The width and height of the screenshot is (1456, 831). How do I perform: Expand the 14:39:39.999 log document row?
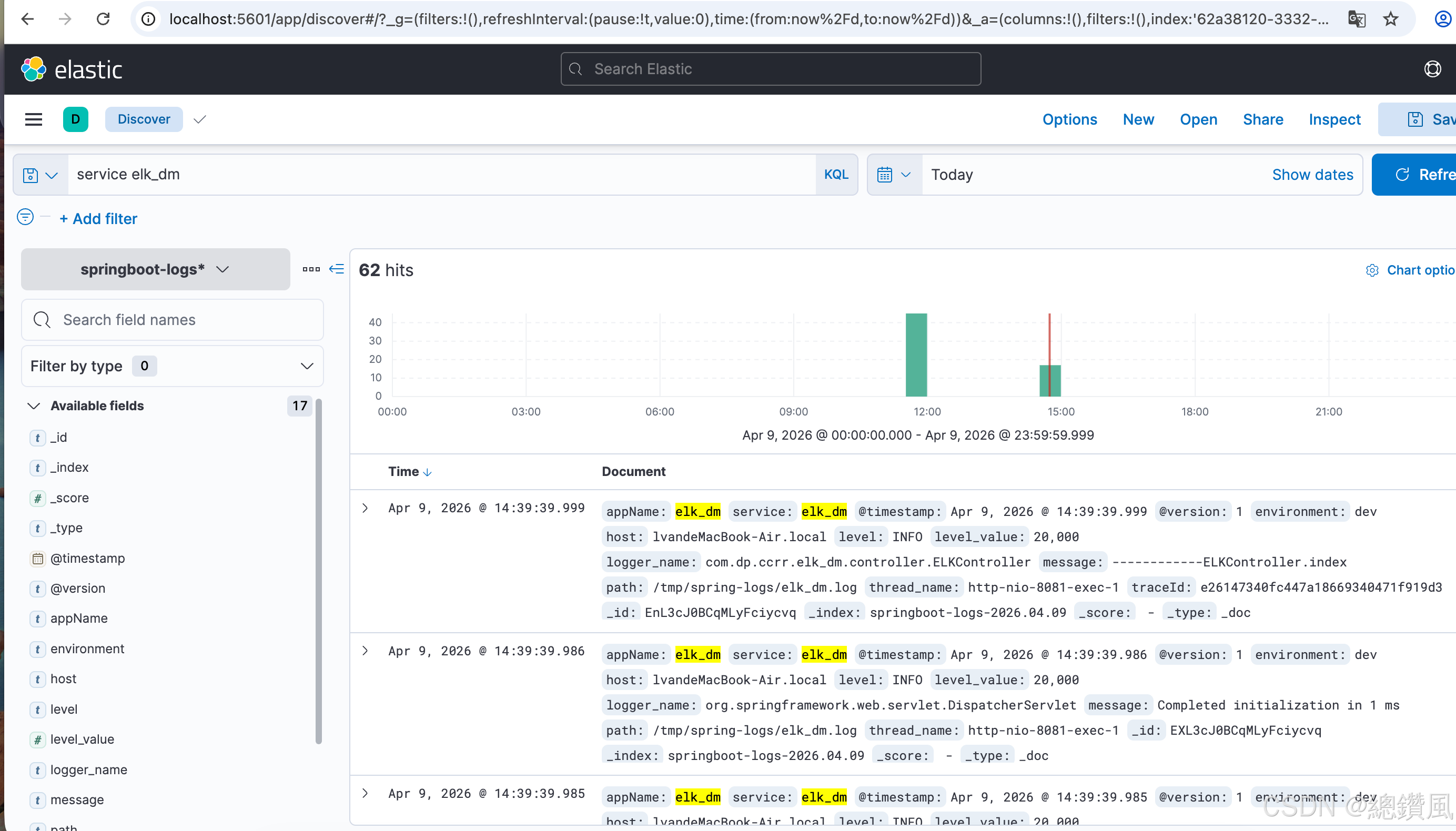click(365, 508)
